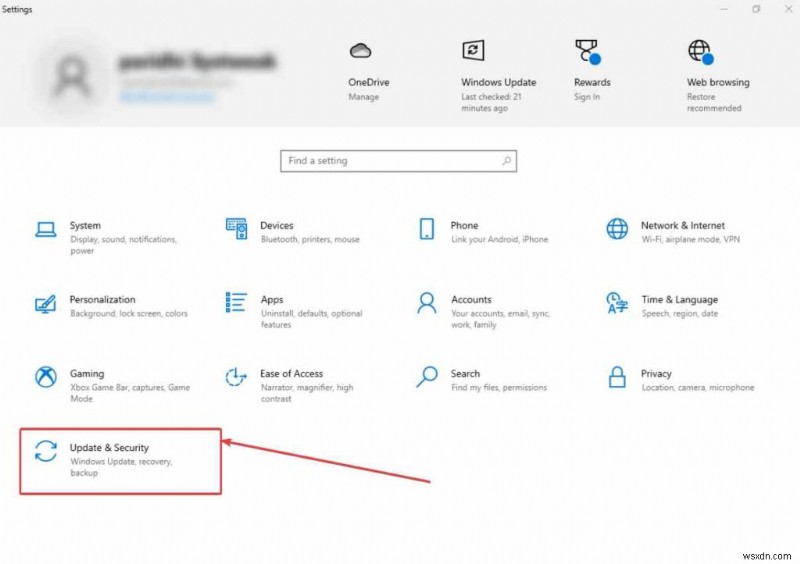
Task: Click the Apps list icon
Action: point(236,302)
